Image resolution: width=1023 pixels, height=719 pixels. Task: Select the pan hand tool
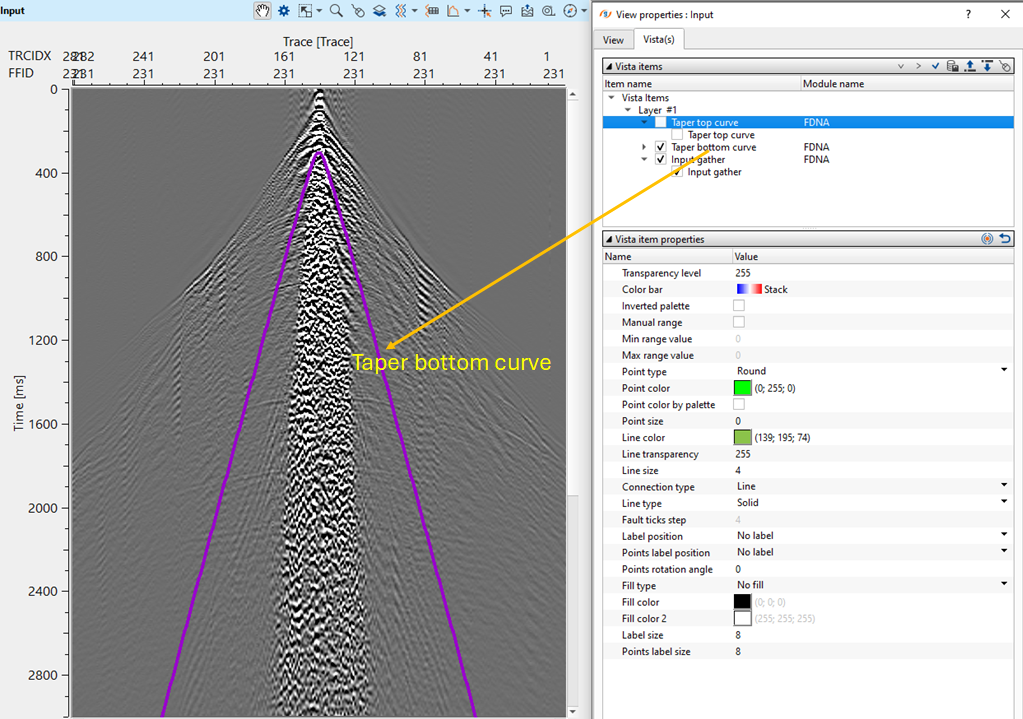tap(262, 10)
